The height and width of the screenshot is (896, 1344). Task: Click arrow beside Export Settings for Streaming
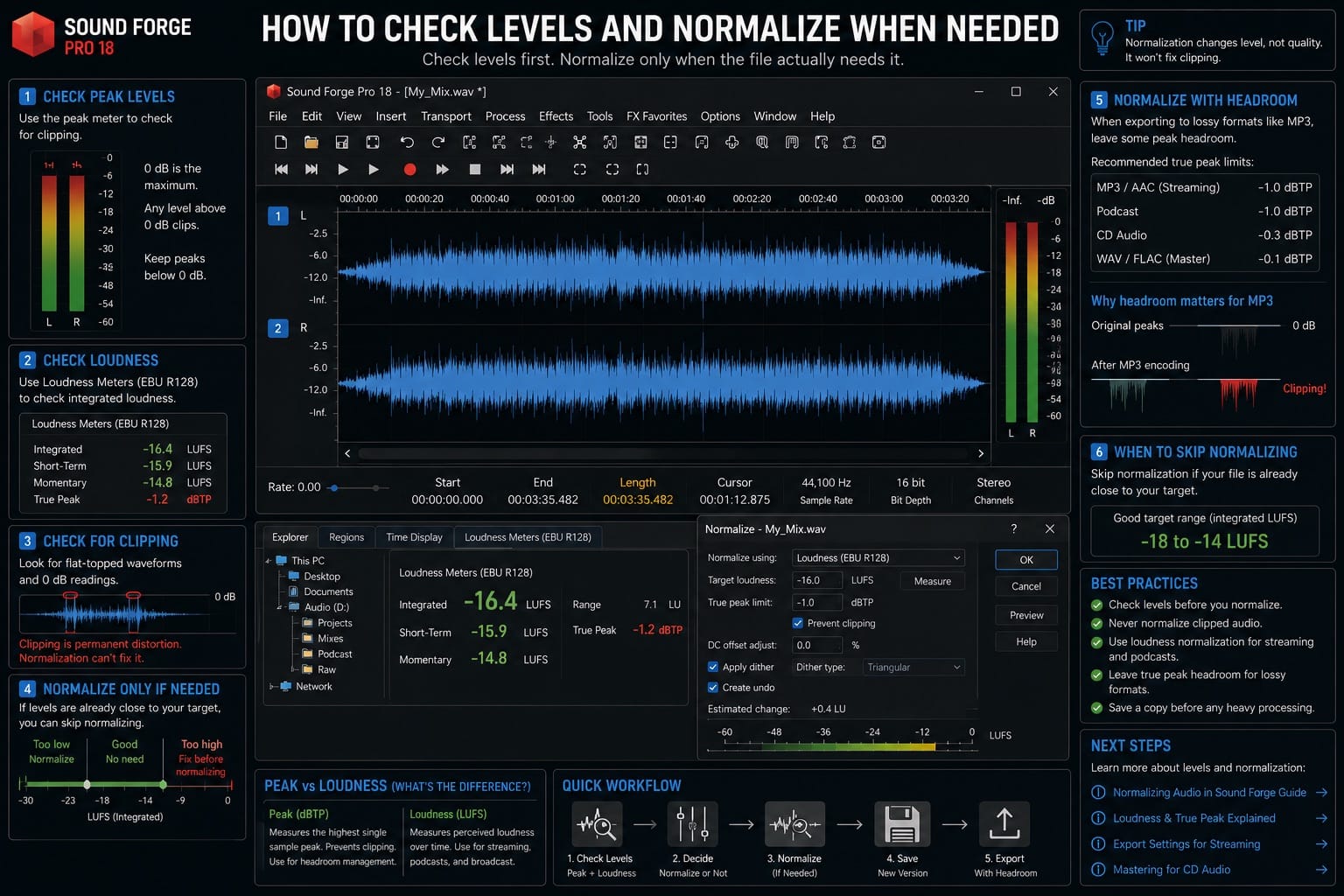1321,844
